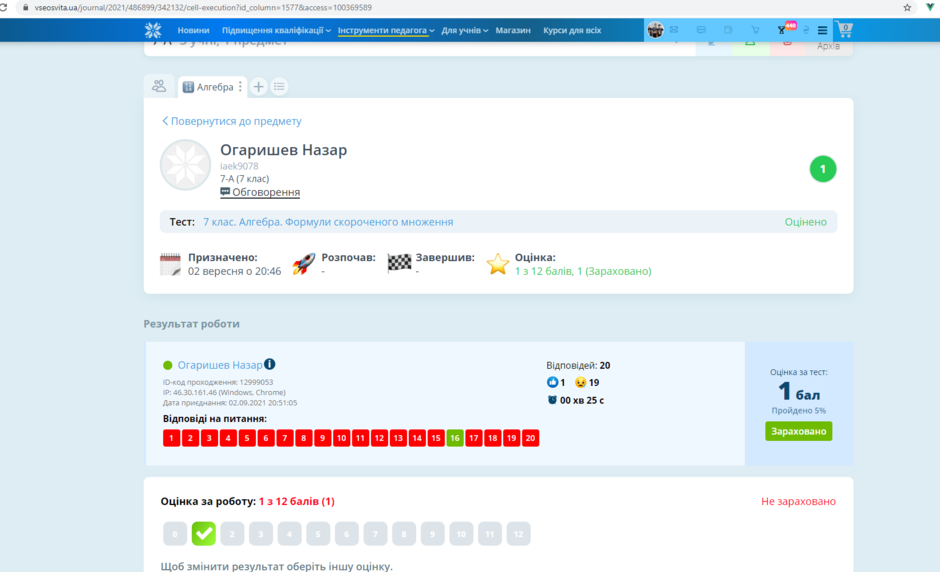940x572 pixels.
Task: Expand the Для учнів dropdown menu
Action: [x=465, y=30]
